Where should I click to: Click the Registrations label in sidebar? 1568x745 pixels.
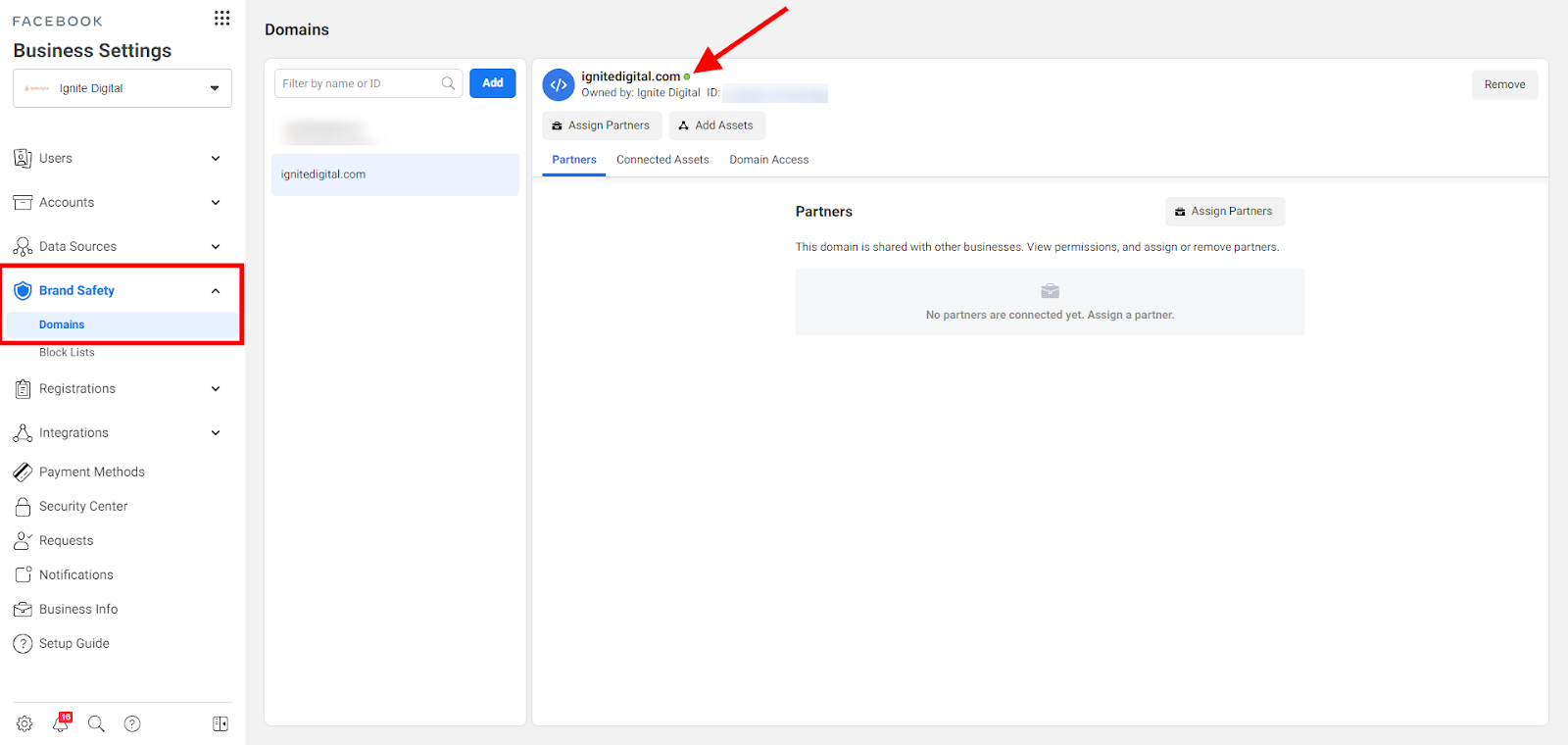77,389
